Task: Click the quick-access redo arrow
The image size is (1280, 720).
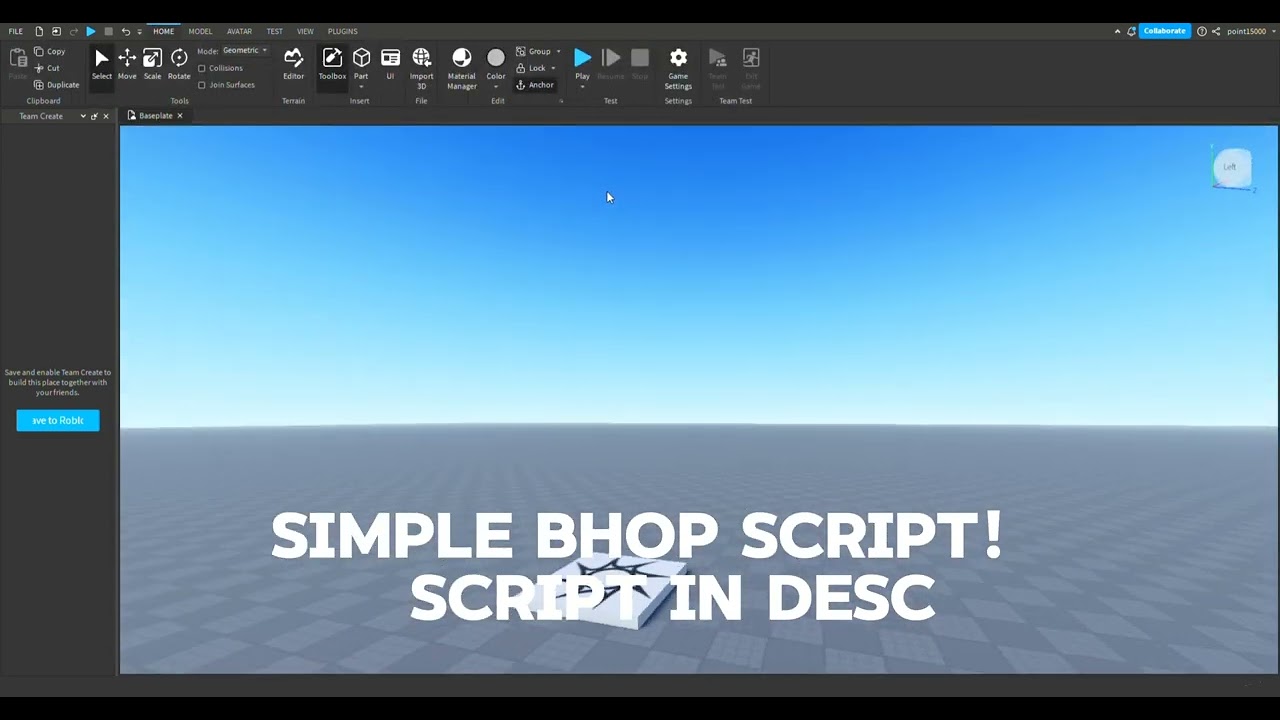Action: click(73, 31)
